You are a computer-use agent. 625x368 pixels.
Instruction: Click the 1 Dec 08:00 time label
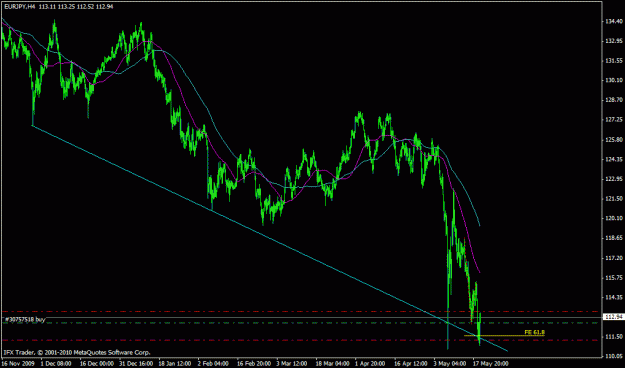pos(56,364)
